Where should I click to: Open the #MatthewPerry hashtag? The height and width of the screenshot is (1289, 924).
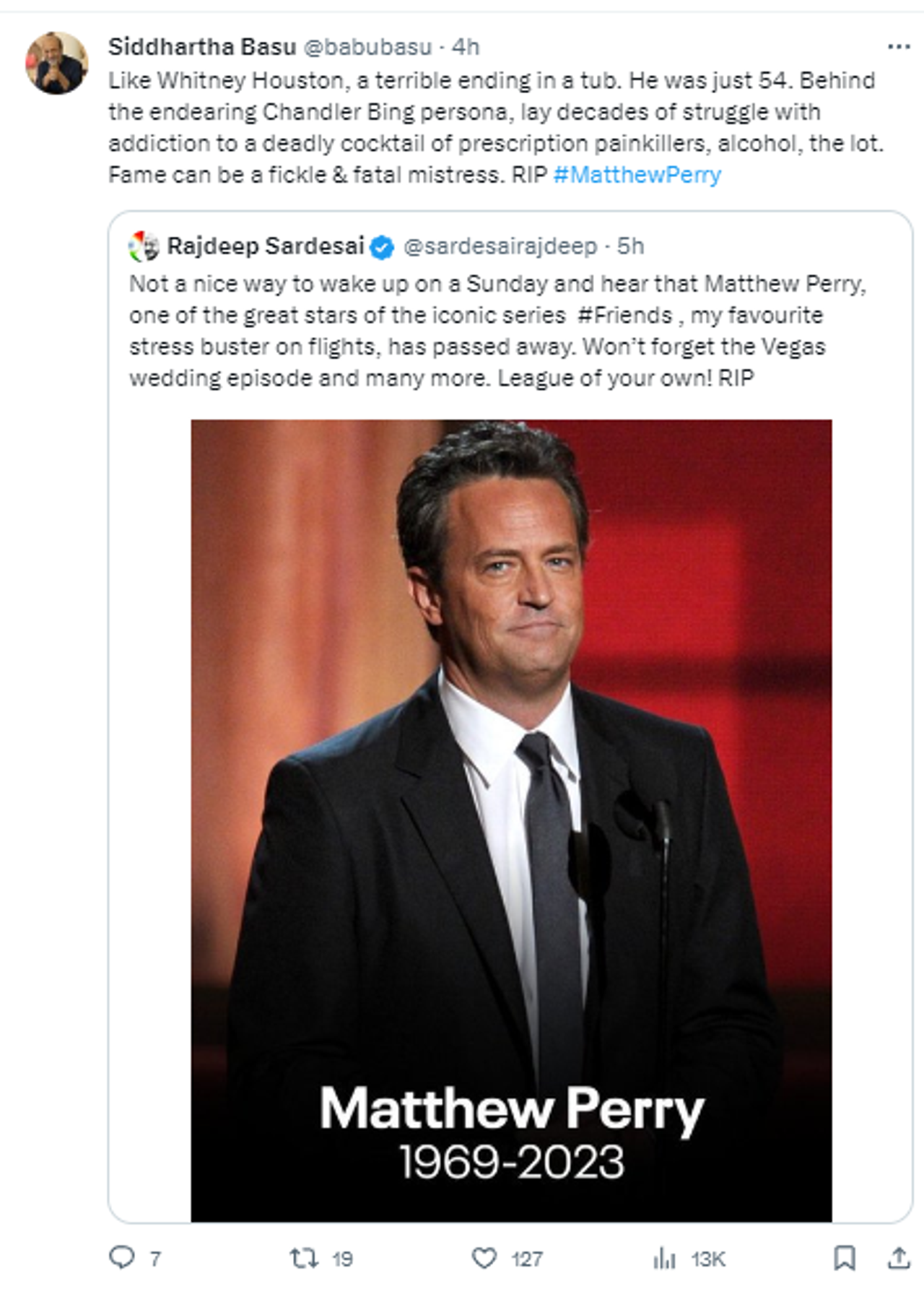(637, 173)
